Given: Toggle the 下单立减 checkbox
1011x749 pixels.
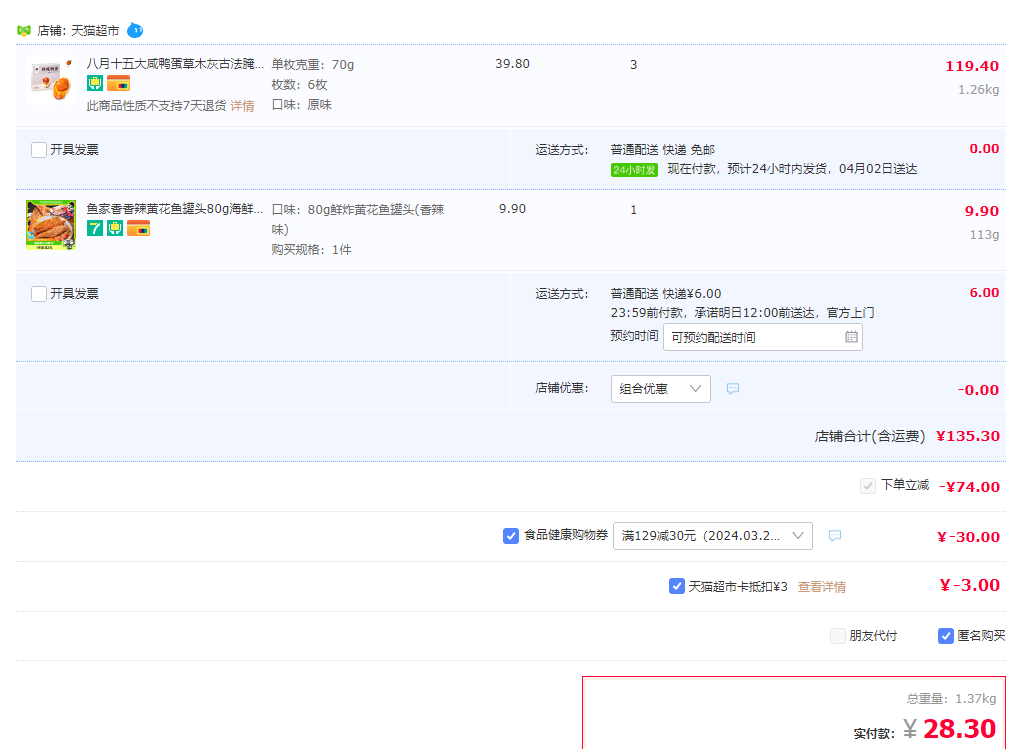Looking at the screenshot, I should pos(868,485).
